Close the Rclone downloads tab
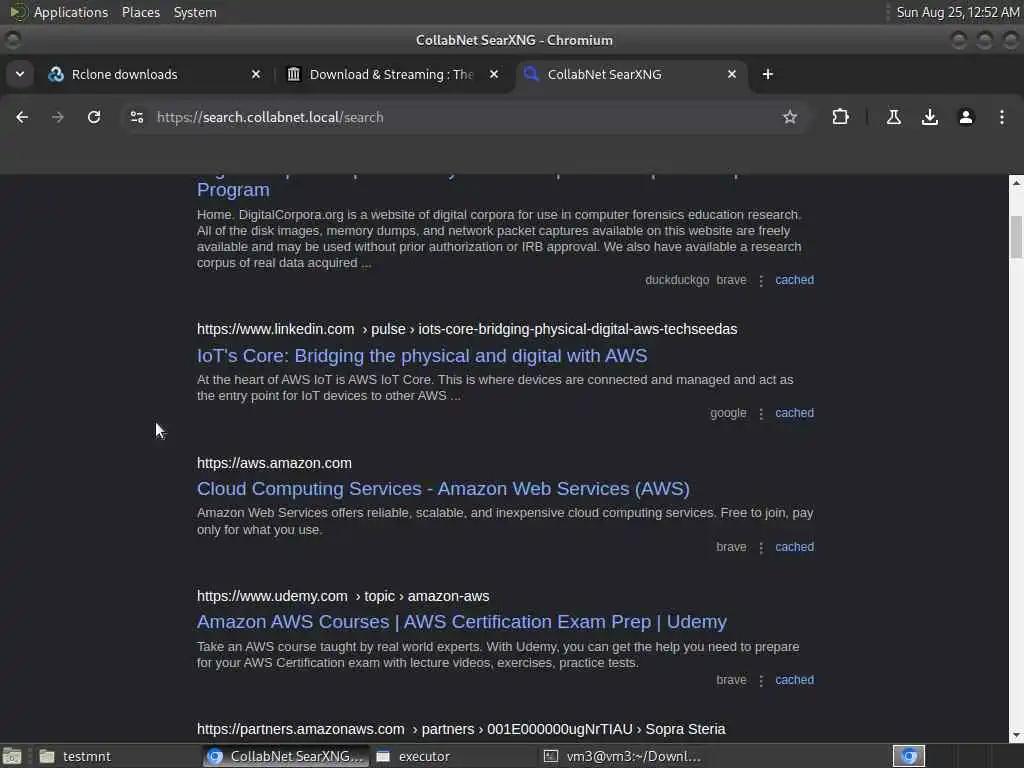Image resolution: width=1024 pixels, height=768 pixels. click(x=256, y=74)
